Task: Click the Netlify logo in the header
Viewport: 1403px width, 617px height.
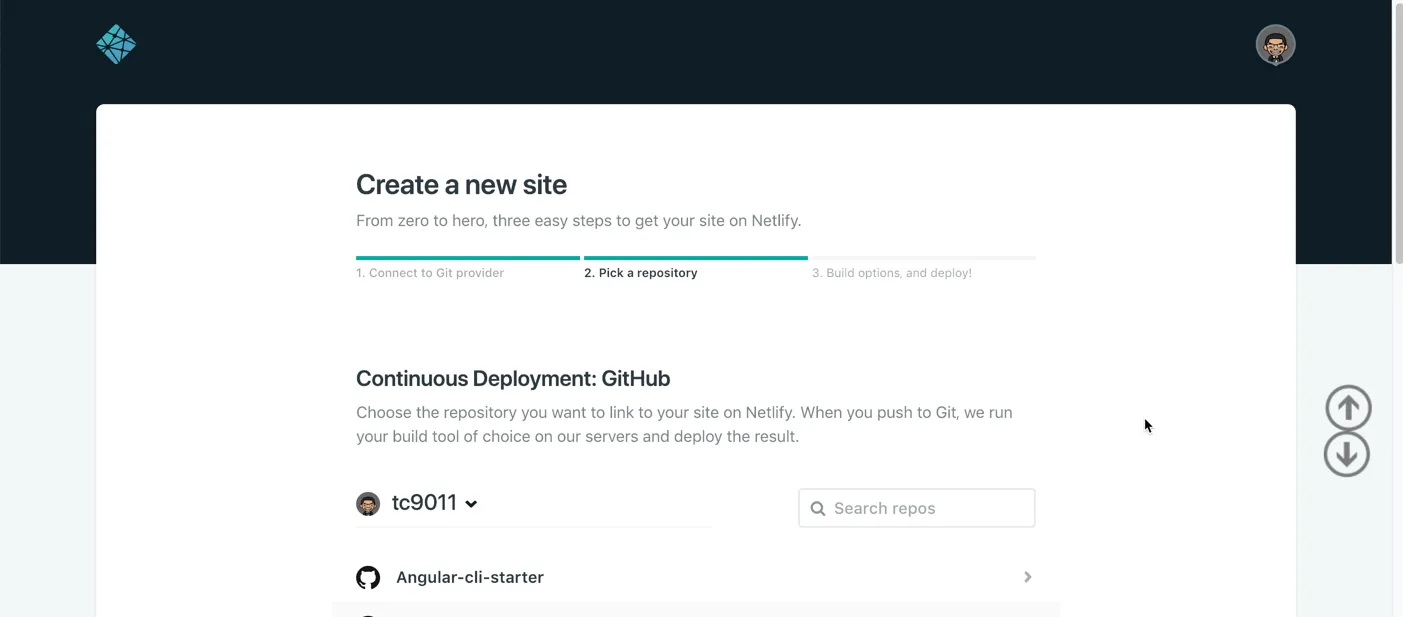Action: point(116,44)
